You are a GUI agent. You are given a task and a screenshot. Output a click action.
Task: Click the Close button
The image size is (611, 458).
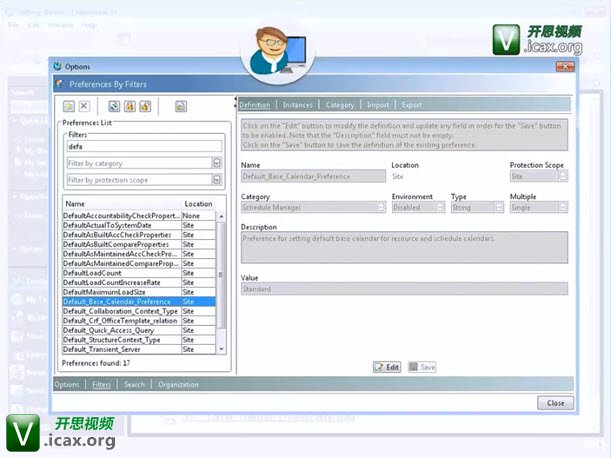(555, 403)
